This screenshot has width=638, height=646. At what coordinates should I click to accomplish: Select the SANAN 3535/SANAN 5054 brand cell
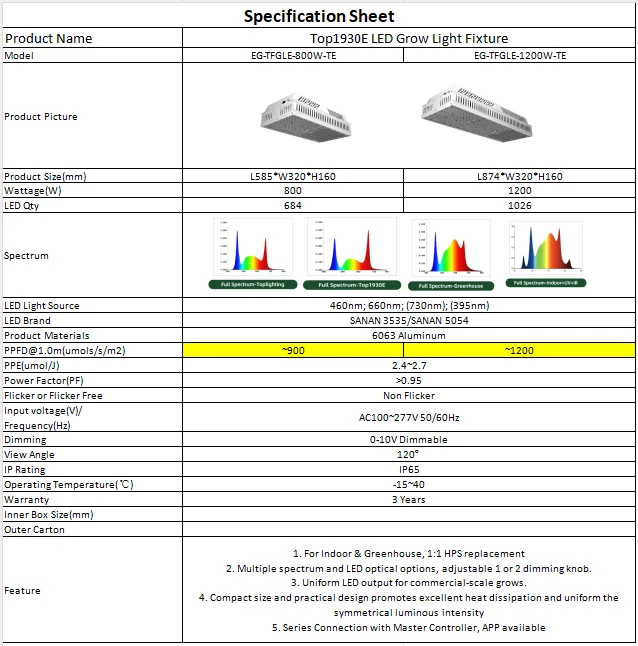tap(408, 321)
